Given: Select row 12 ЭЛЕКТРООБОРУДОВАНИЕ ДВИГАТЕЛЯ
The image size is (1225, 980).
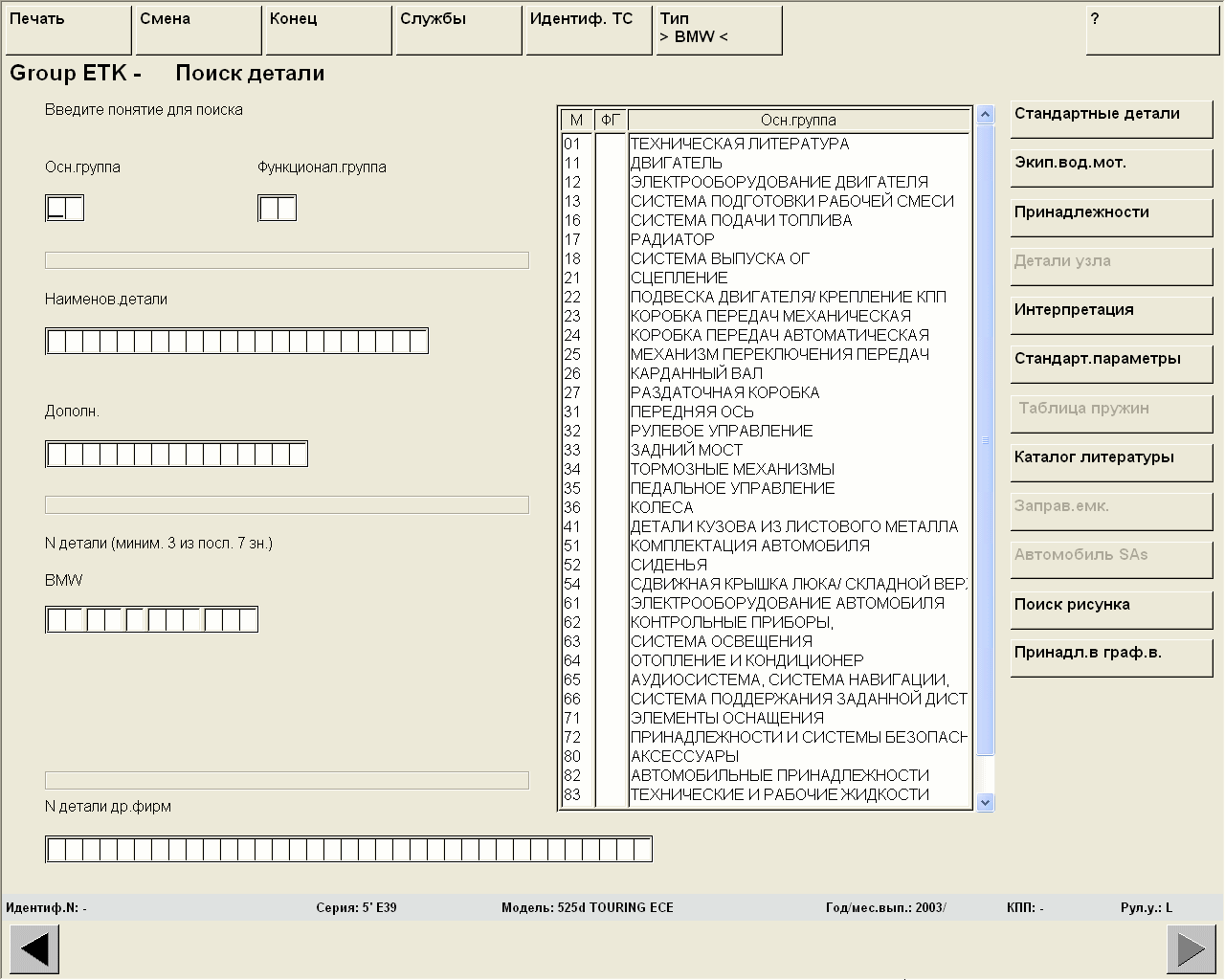Looking at the screenshot, I should coord(765,182).
